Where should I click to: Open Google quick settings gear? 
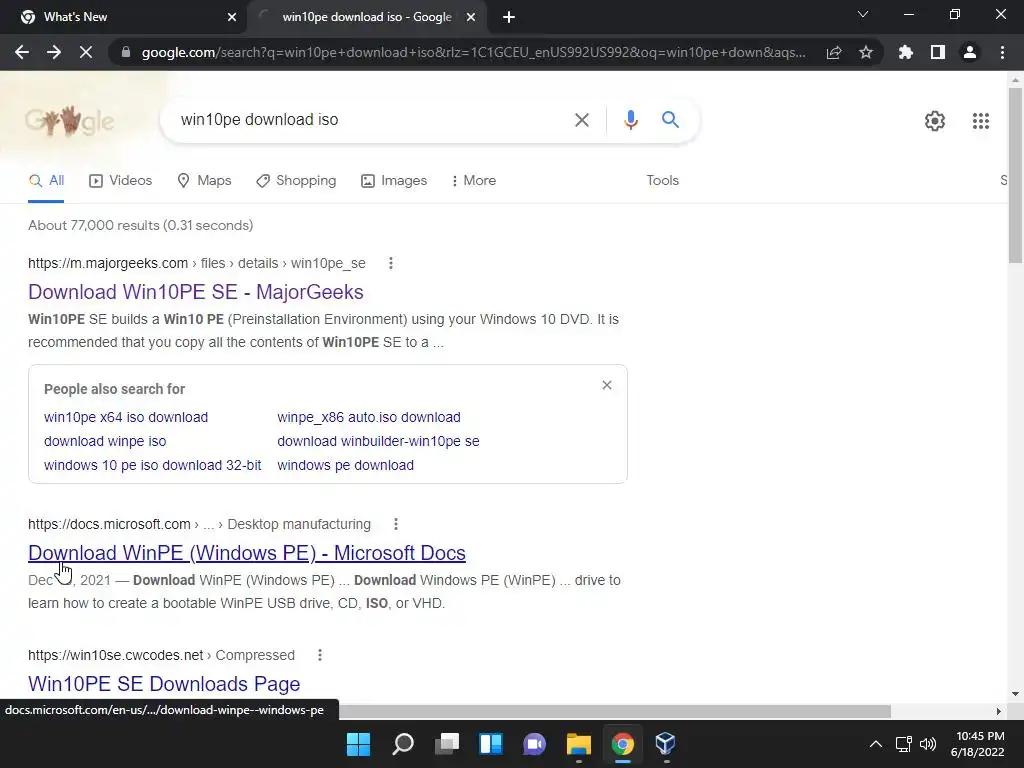point(935,121)
